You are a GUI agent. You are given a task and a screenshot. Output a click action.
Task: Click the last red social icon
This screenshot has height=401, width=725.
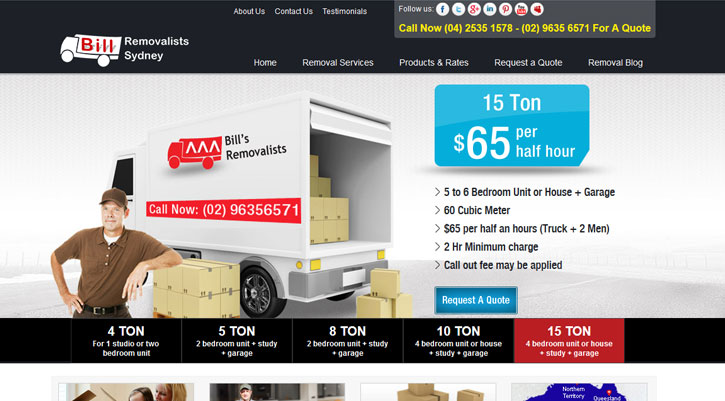coord(538,9)
